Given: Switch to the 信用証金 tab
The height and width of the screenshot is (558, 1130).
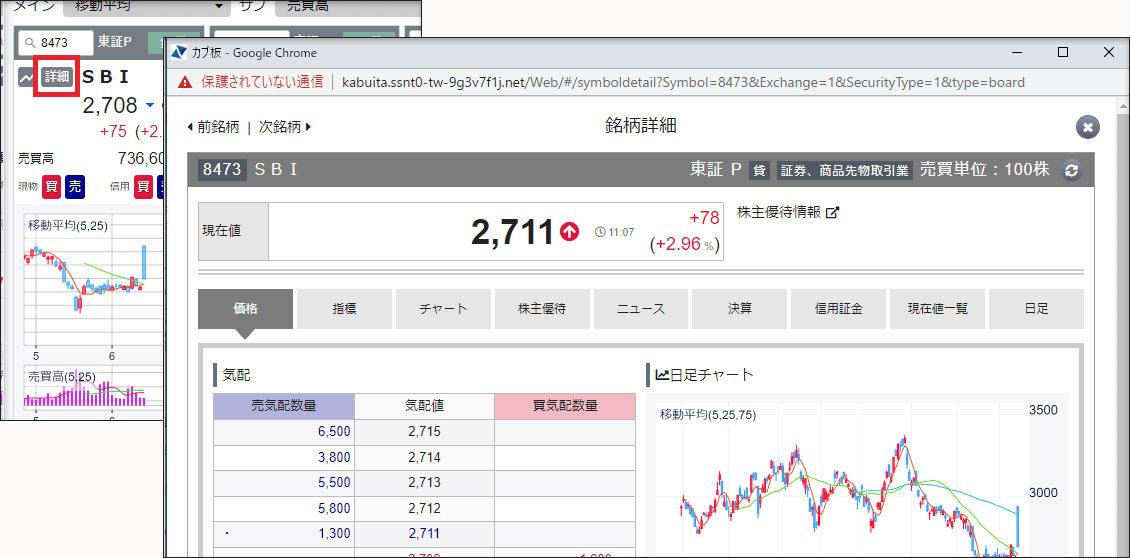Looking at the screenshot, I should click(x=838, y=309).
